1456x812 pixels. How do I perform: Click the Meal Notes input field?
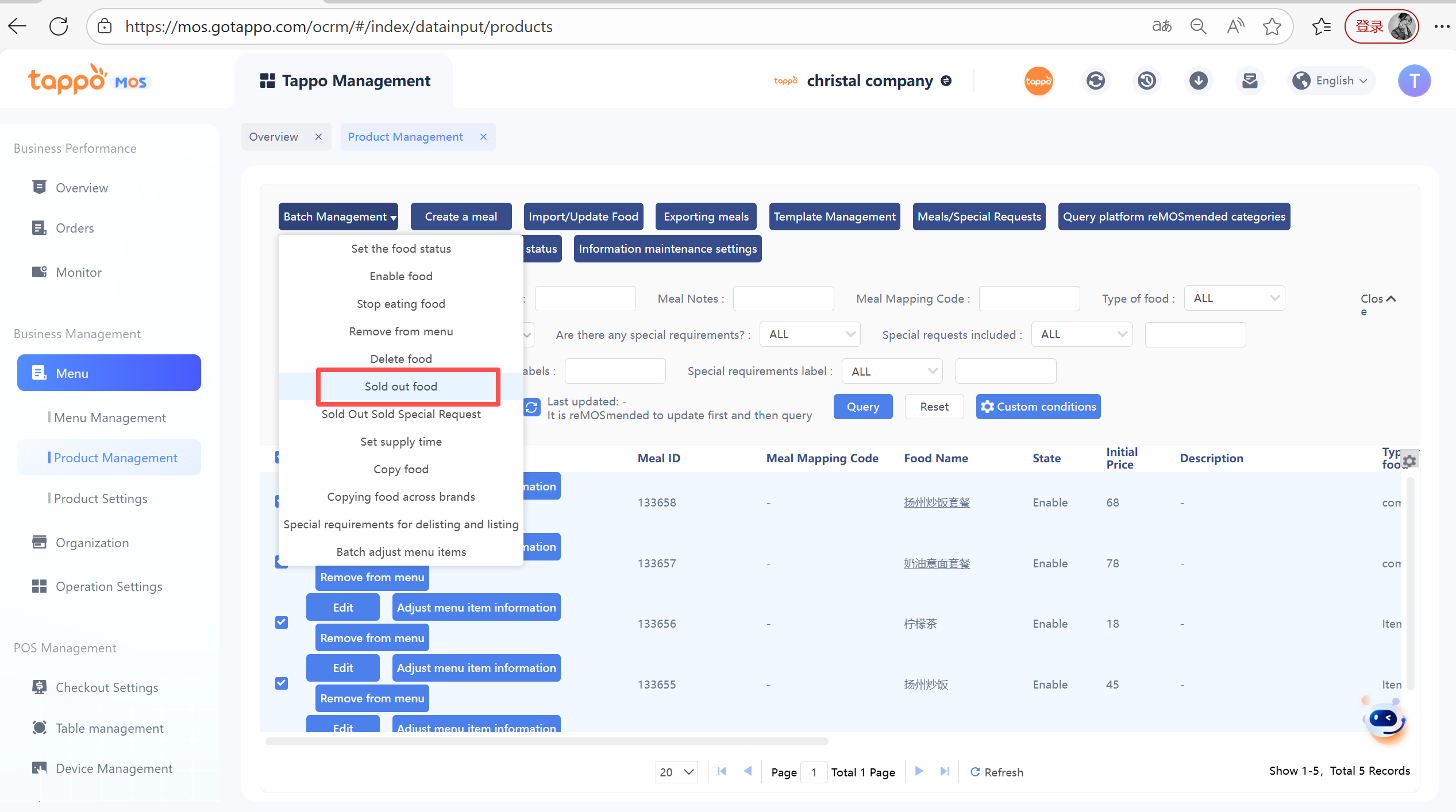click(783, 299)
